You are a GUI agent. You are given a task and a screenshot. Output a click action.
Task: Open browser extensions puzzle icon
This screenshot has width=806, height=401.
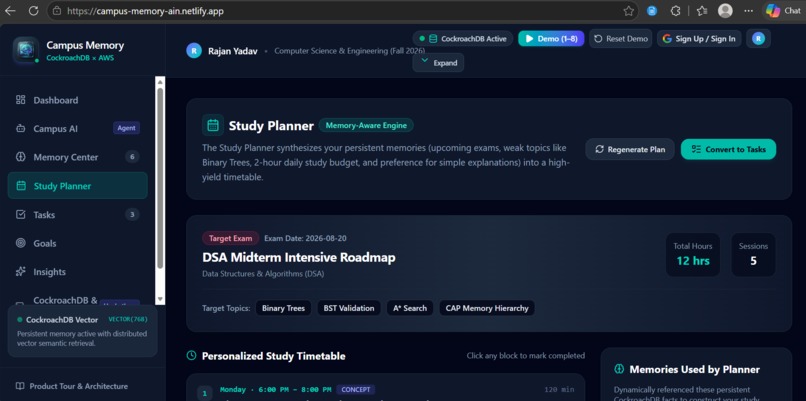tap(676, 11)
